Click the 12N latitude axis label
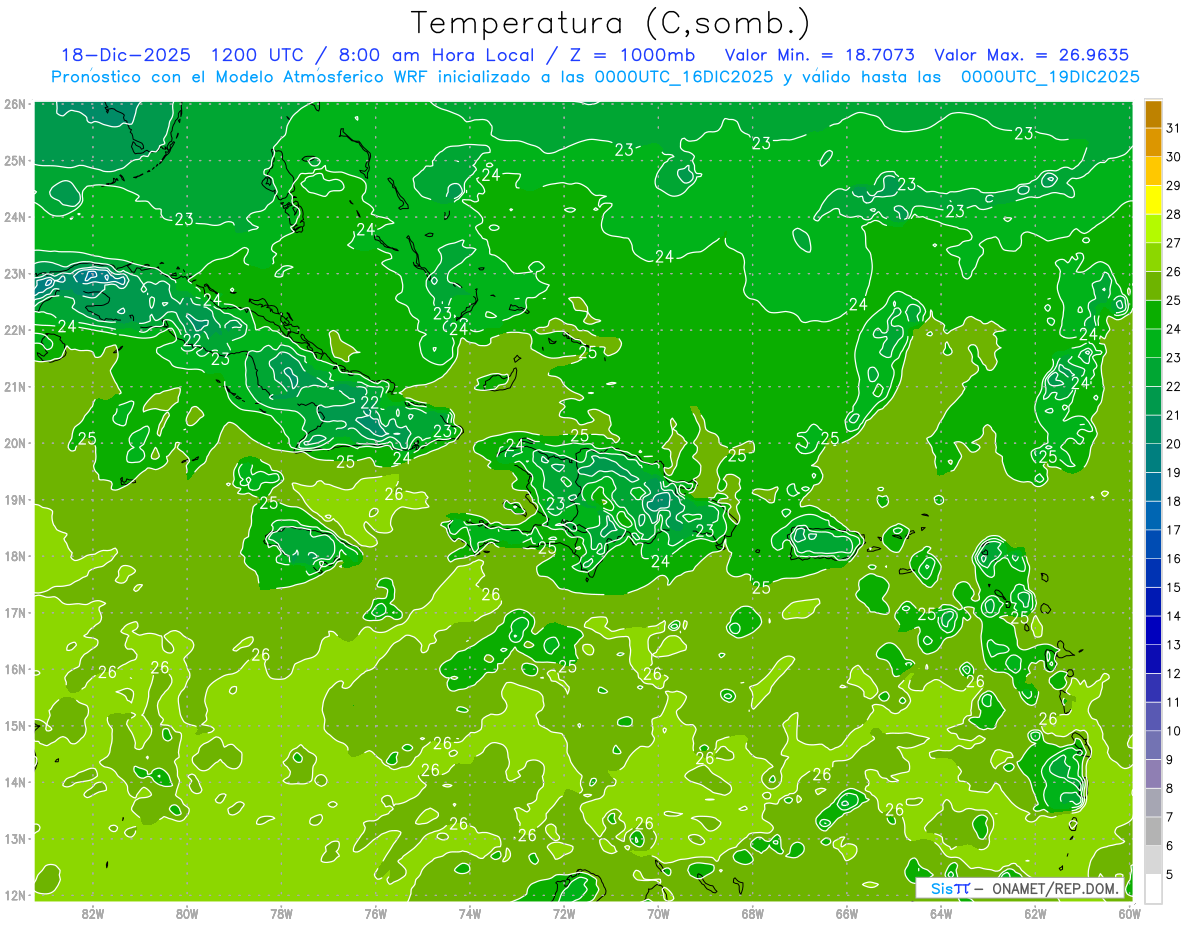 pyautogui.click(x=15, y=895)
